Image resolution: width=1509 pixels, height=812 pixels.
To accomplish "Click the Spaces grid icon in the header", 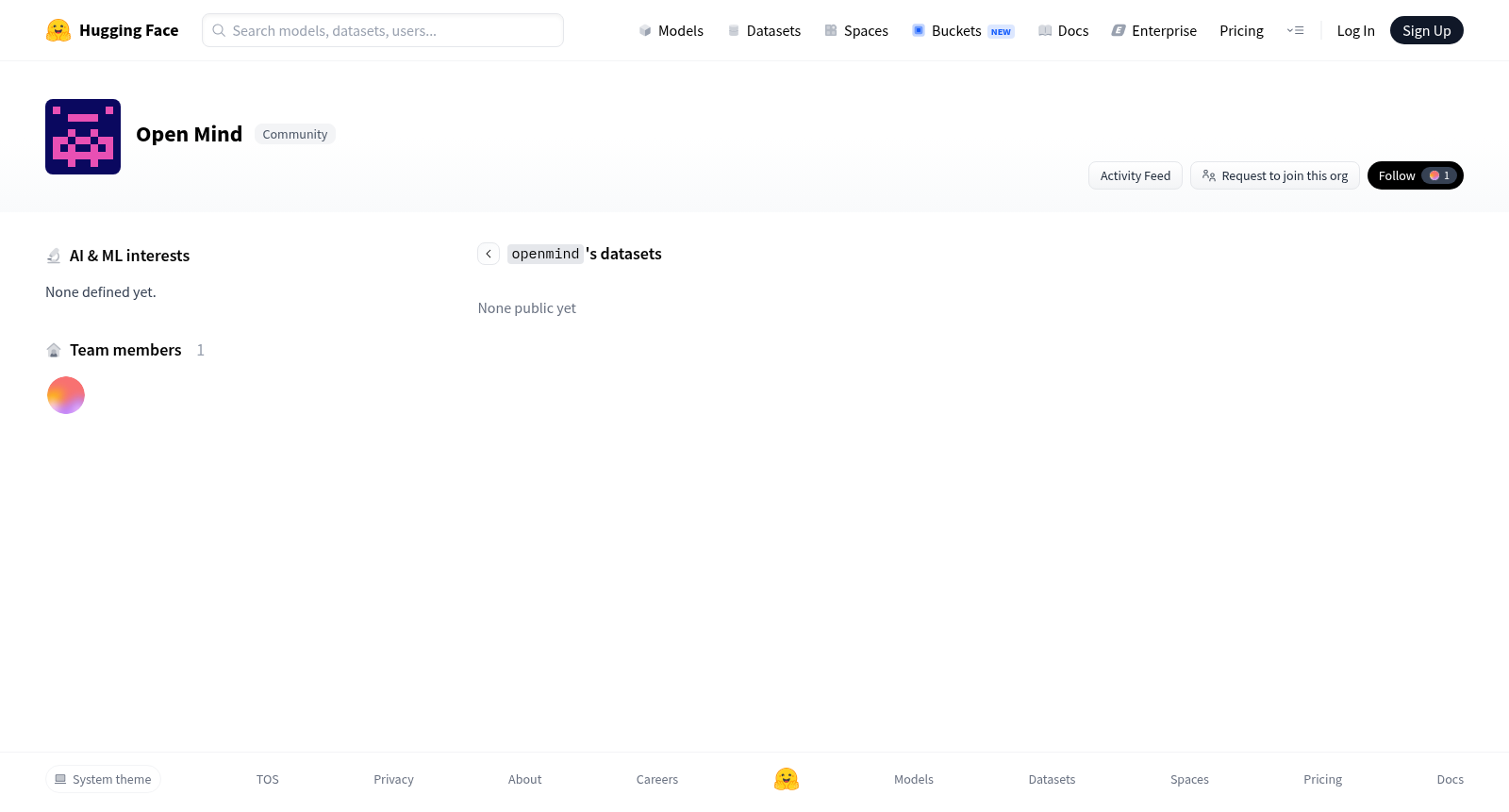I will (x=831, y=30).
